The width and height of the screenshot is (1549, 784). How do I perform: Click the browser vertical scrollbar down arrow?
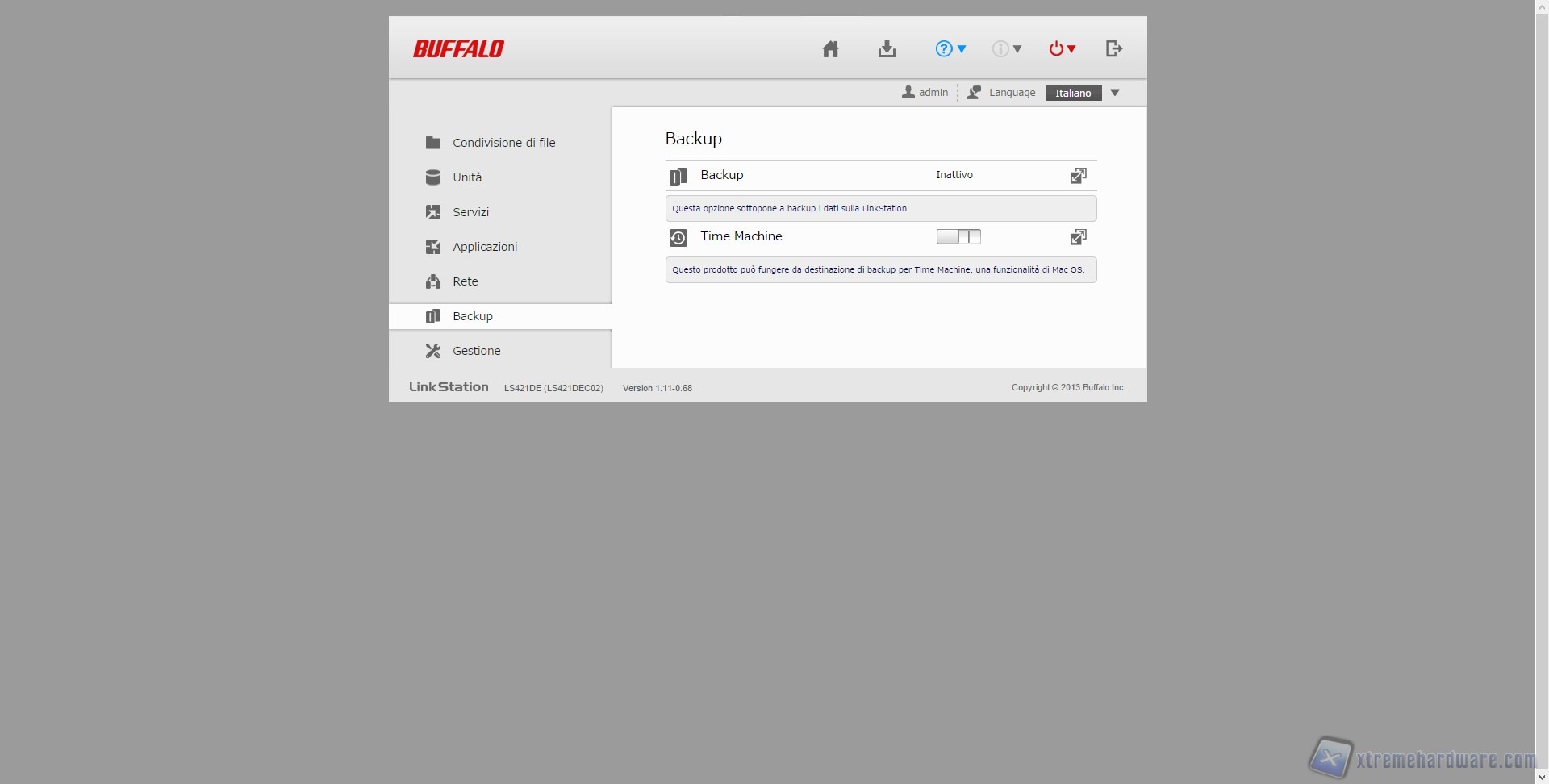point(1542,777)
